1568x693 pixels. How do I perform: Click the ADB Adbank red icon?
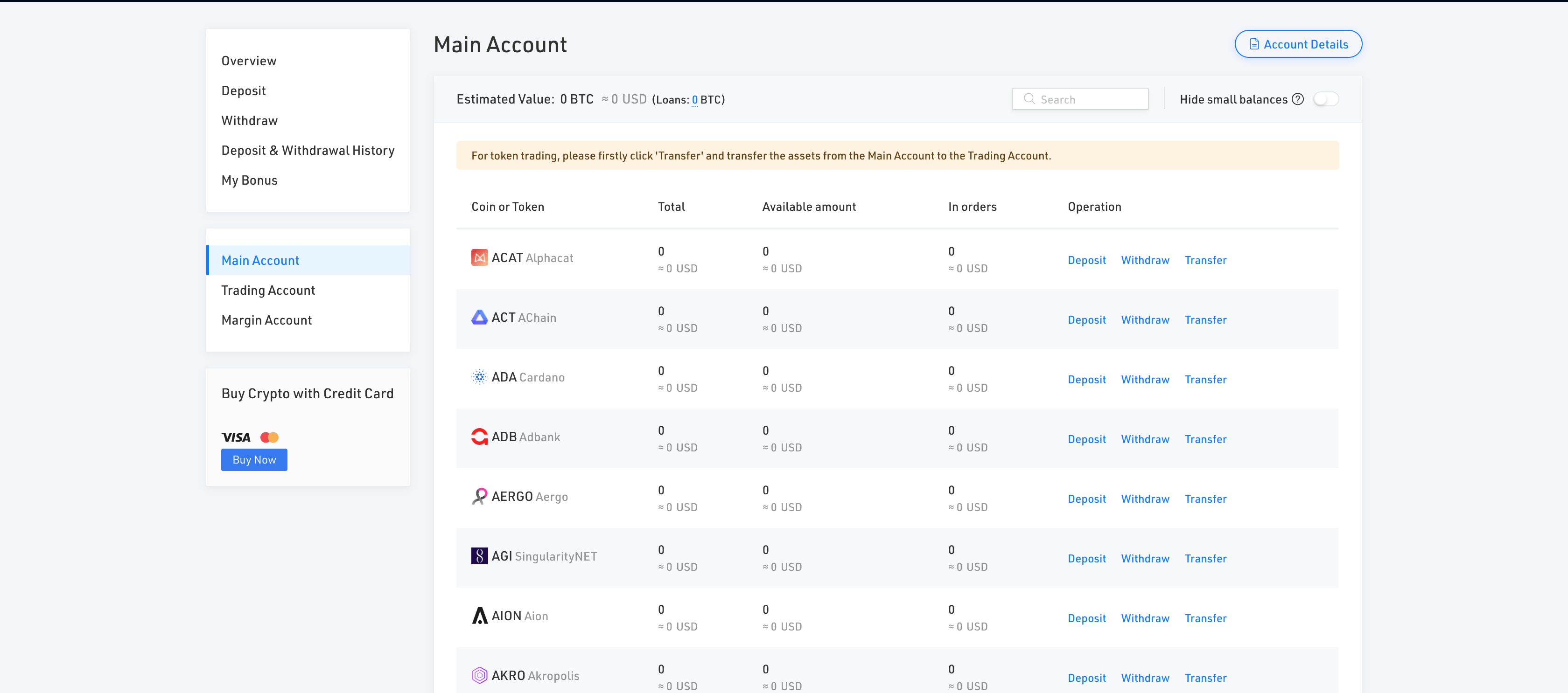tap(479, 437)
